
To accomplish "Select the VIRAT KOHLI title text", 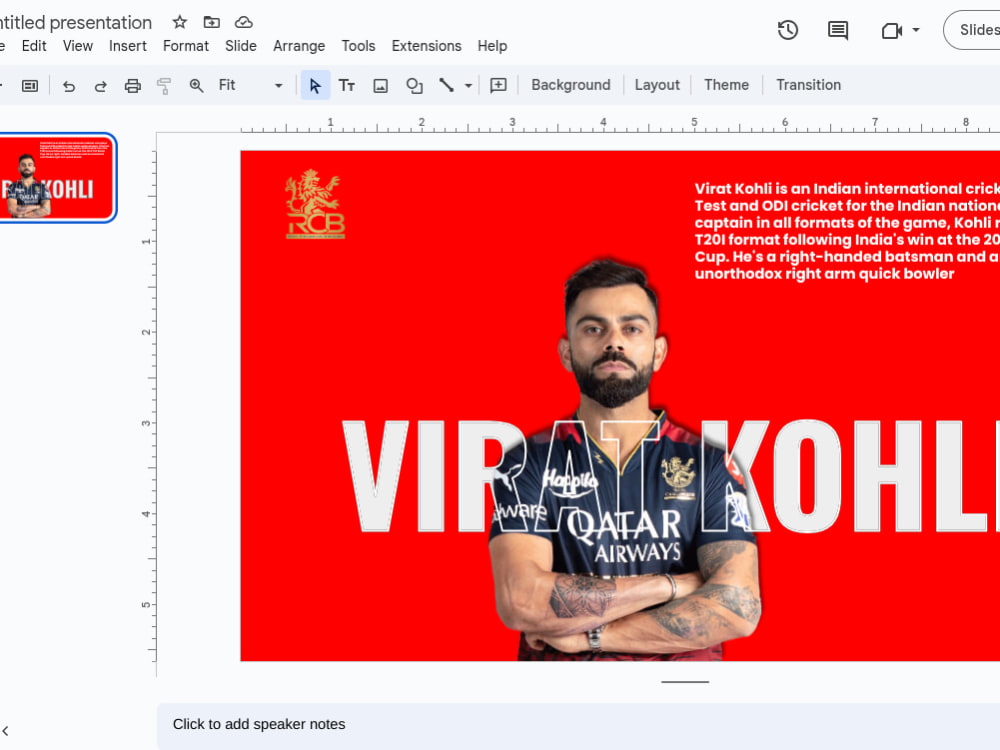I will tap(671, 476).
